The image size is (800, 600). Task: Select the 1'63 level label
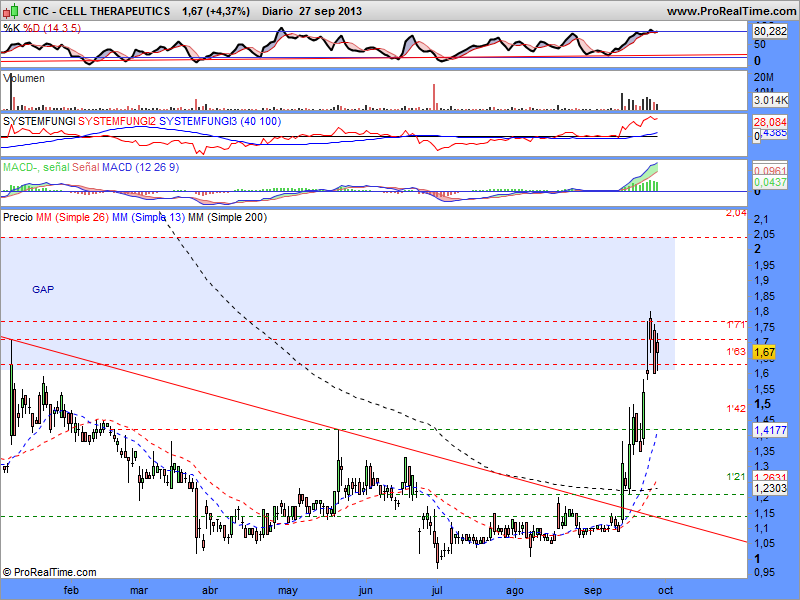[x=736, y=352]
